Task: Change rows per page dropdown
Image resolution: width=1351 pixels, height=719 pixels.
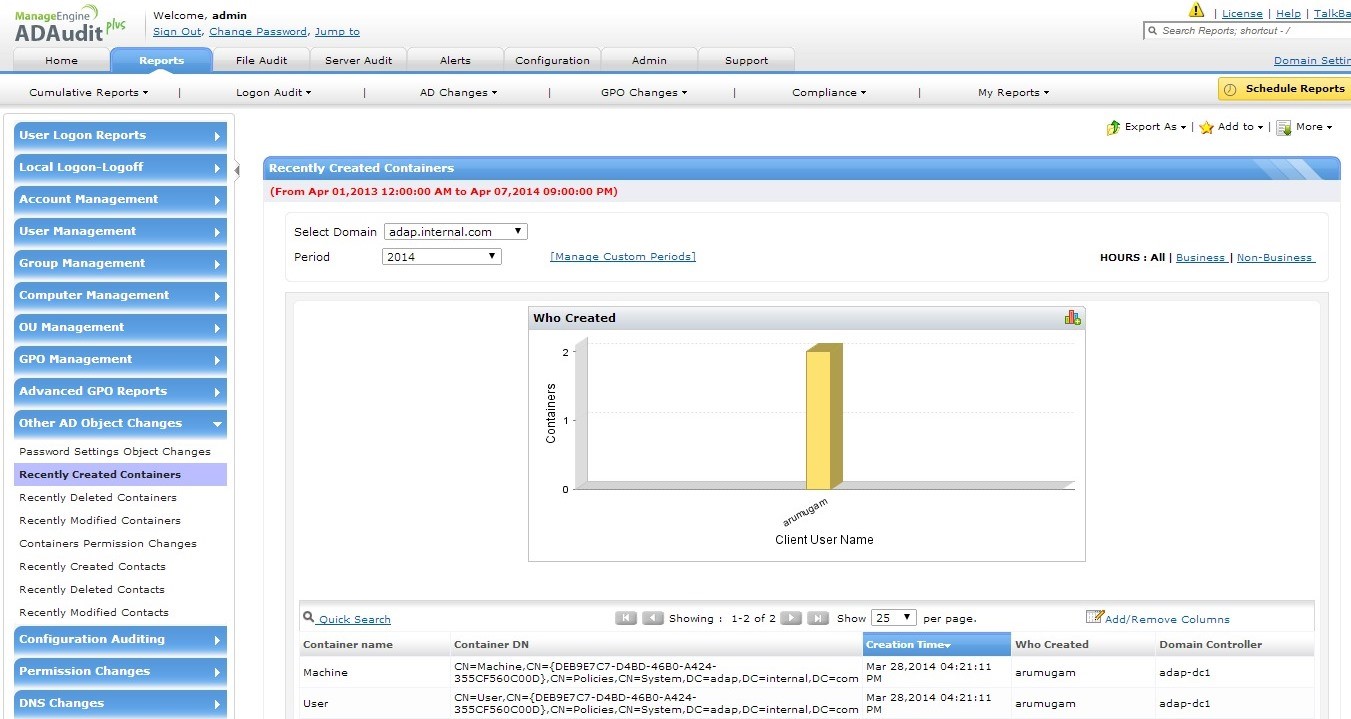Action: (893, 618)
